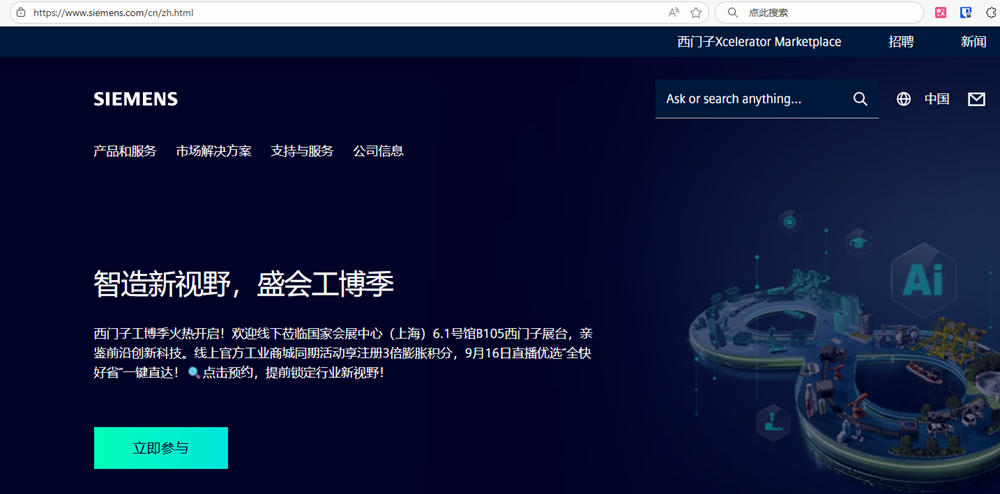Click the SIEMENS logo
1000x494 pixels.
135,99
